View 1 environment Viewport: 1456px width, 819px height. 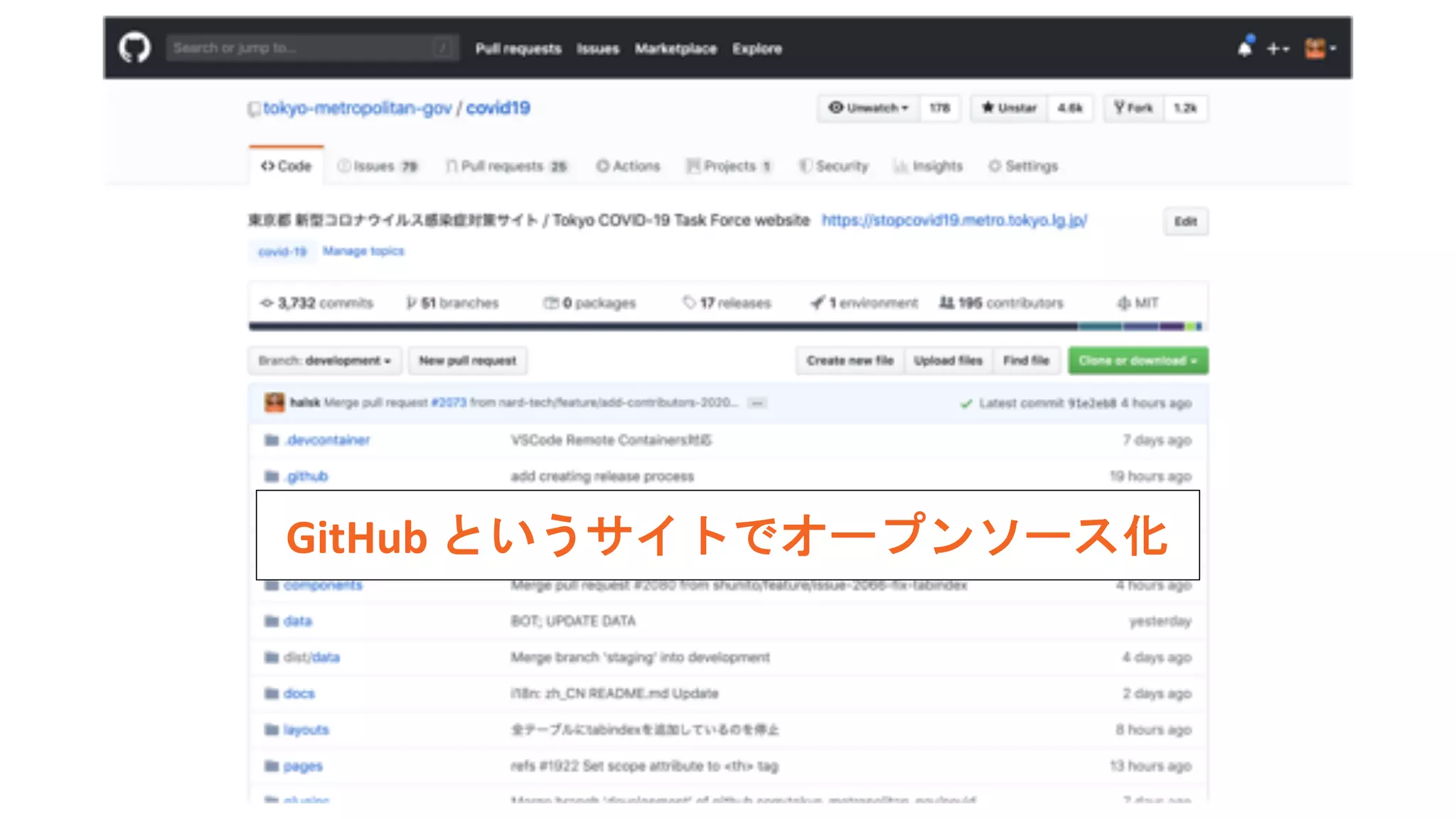click(x=864, y=303)
